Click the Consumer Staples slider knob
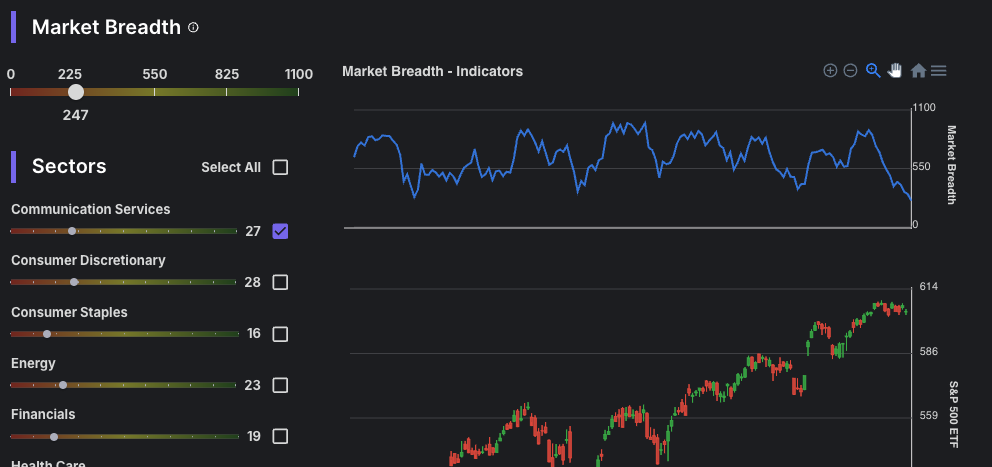The height and width of the screenshot is (467, 992). tap(47, 334)
